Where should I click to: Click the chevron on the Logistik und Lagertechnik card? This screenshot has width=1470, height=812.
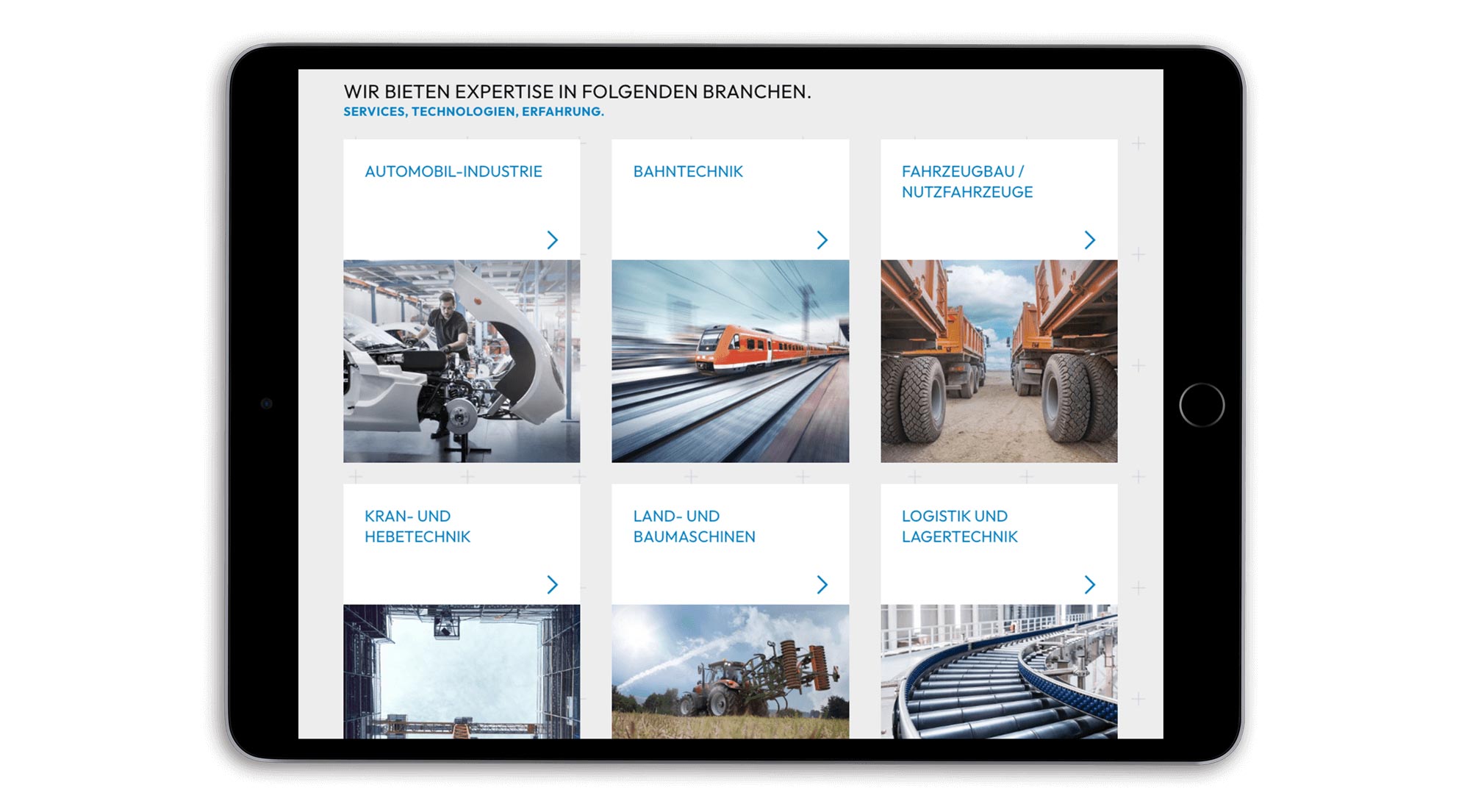(1089, 585)
